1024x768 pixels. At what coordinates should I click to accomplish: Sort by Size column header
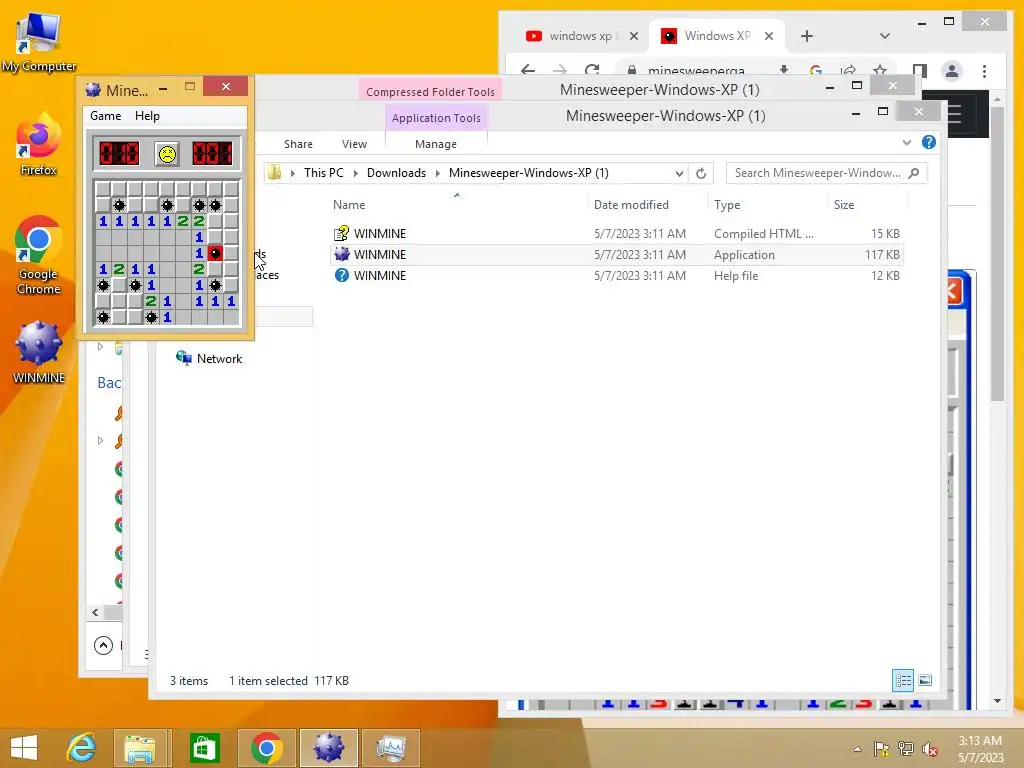point(844,204)
